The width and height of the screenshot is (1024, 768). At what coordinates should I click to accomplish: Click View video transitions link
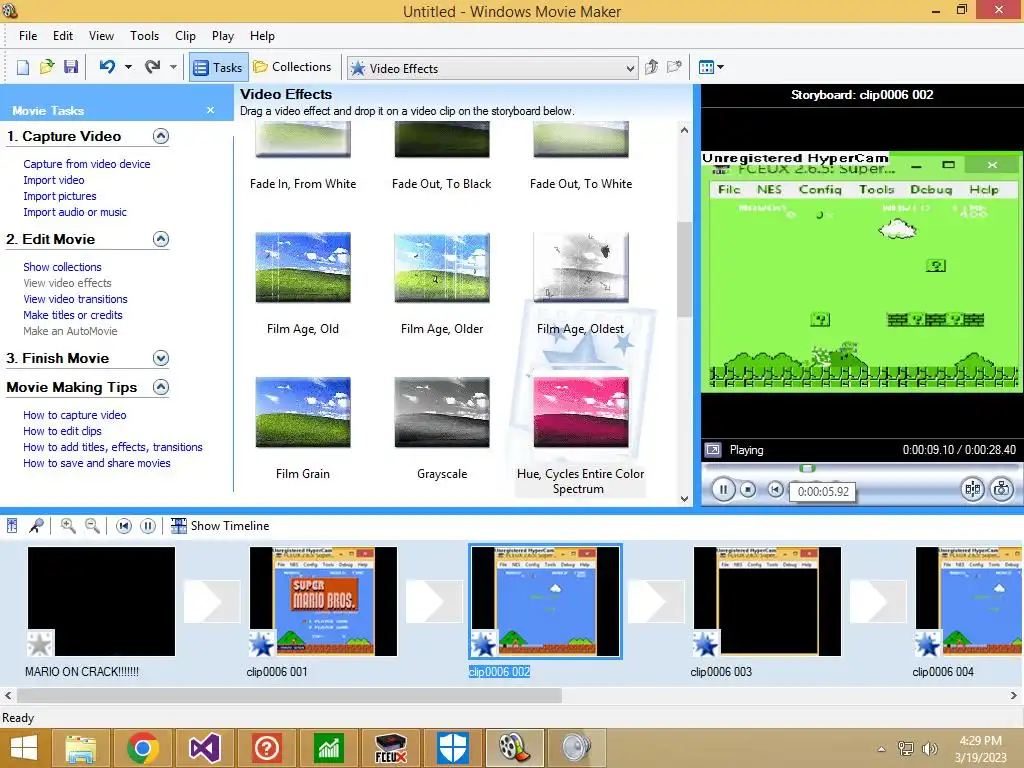click(75, 299)
